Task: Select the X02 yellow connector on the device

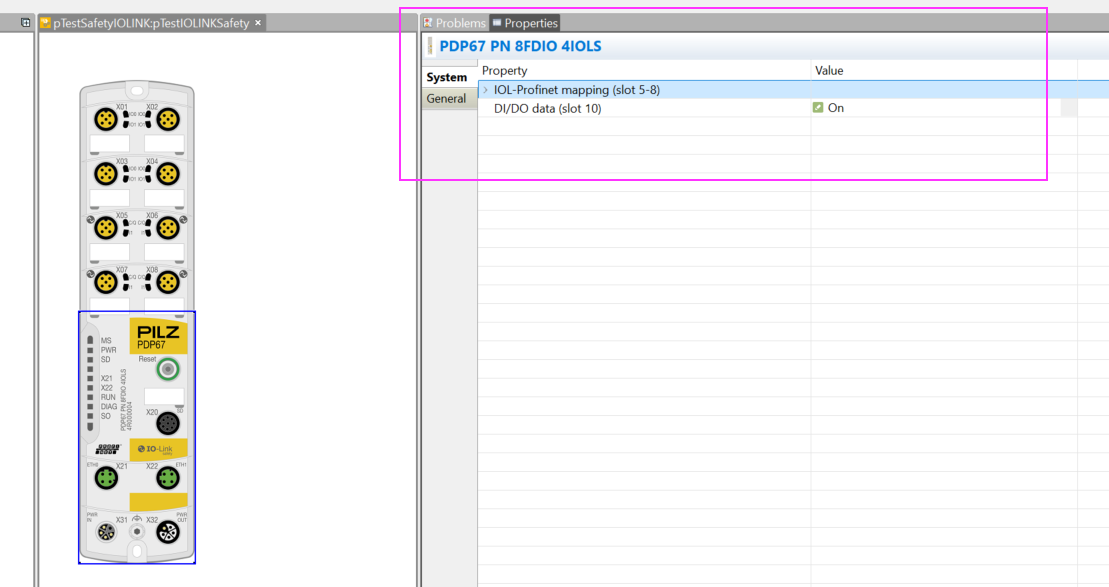Action: click(x=168, y=120)
